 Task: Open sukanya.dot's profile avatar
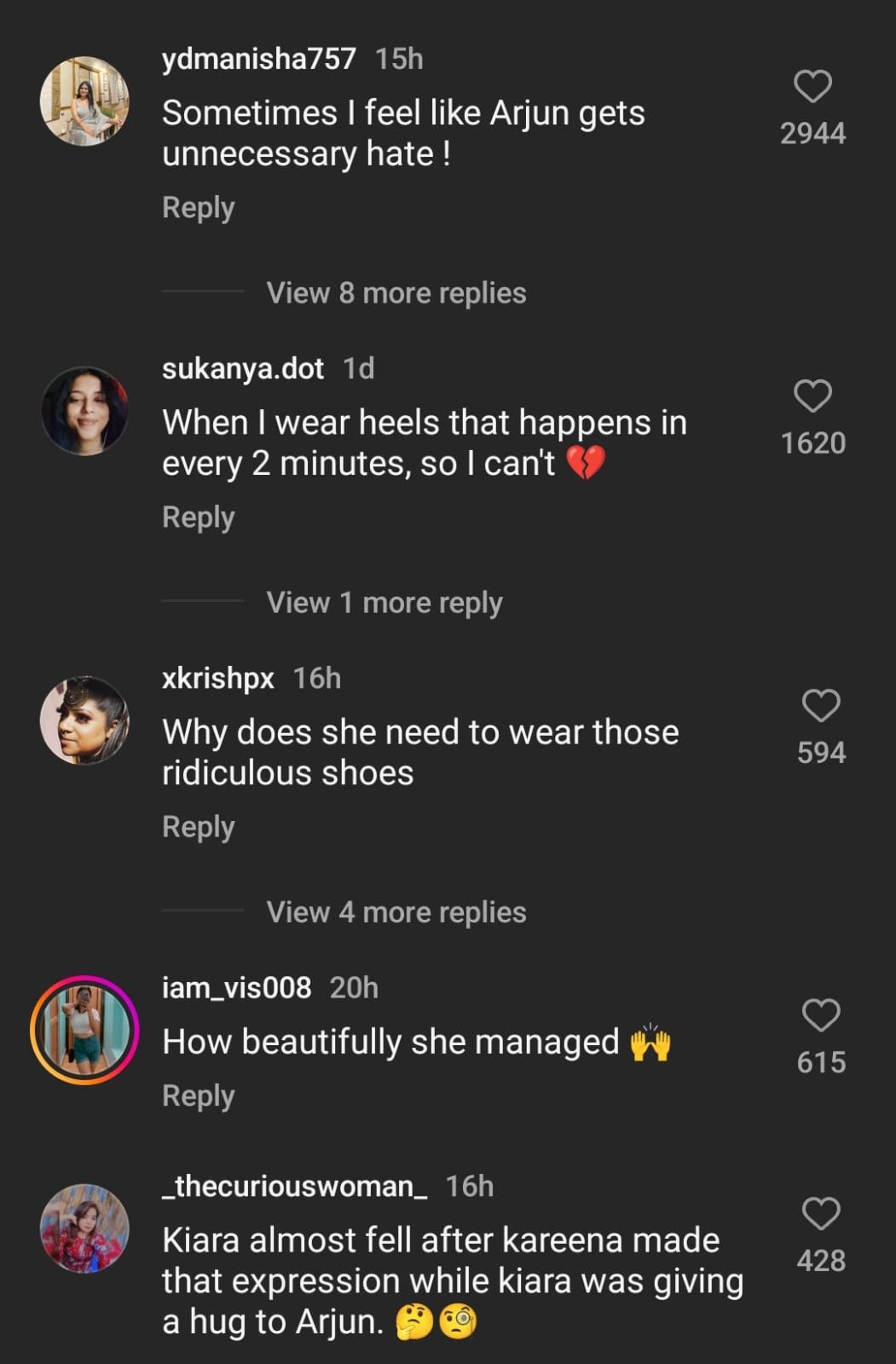coord(84,411)
